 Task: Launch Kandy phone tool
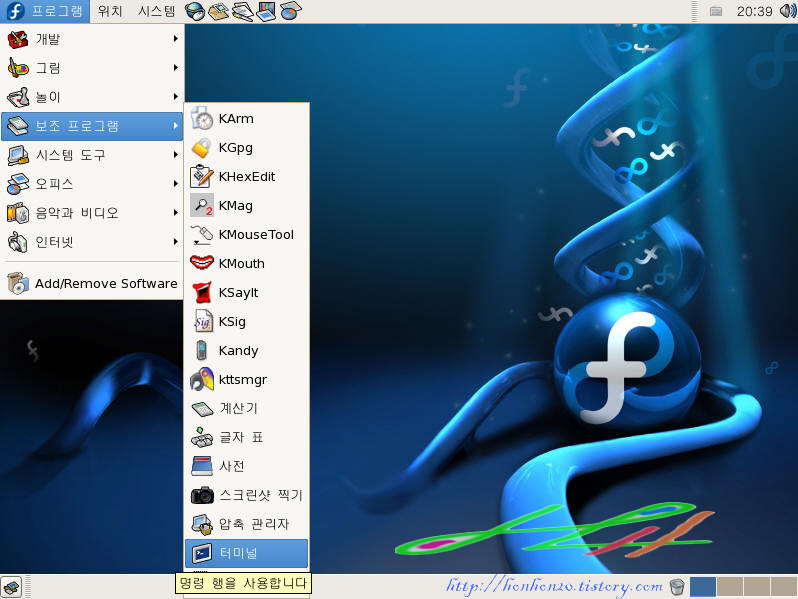(247, 351)
